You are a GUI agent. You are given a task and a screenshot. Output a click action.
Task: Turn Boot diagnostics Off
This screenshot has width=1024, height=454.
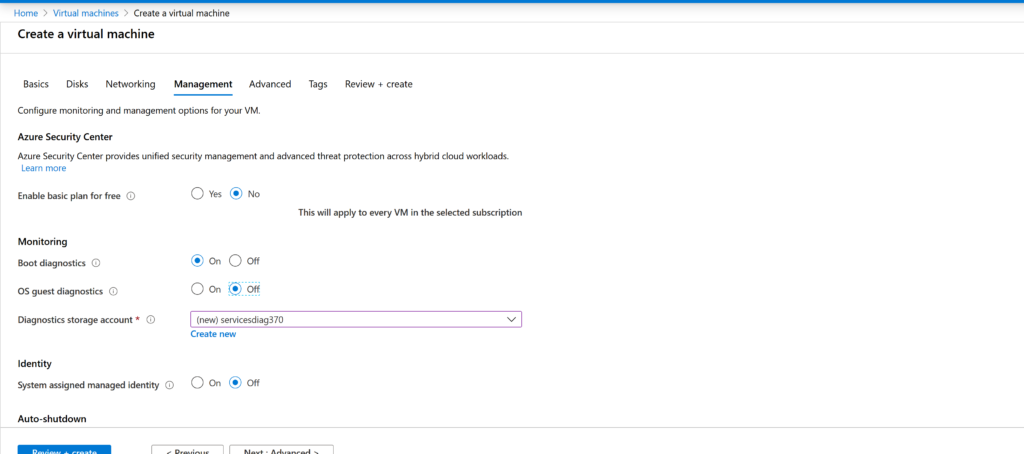[x=236, y=261]
